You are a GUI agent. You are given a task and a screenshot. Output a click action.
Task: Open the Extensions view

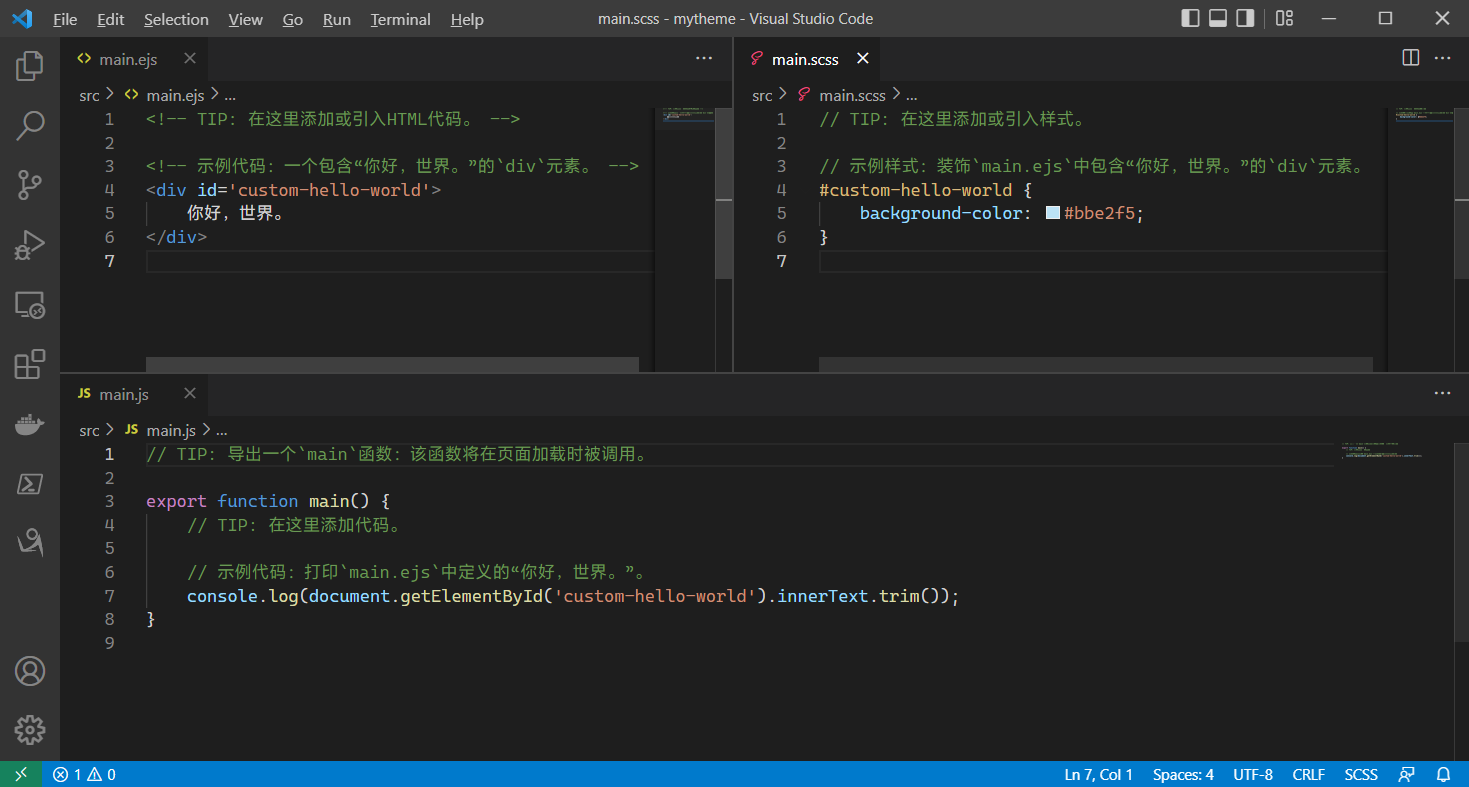(x=30, y=365)
